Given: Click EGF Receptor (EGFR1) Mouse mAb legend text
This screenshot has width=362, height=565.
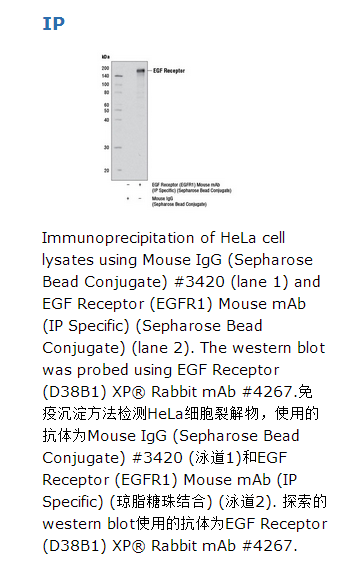Looking at the screenshot, I should pyautogui.click(x=191, y=187).
